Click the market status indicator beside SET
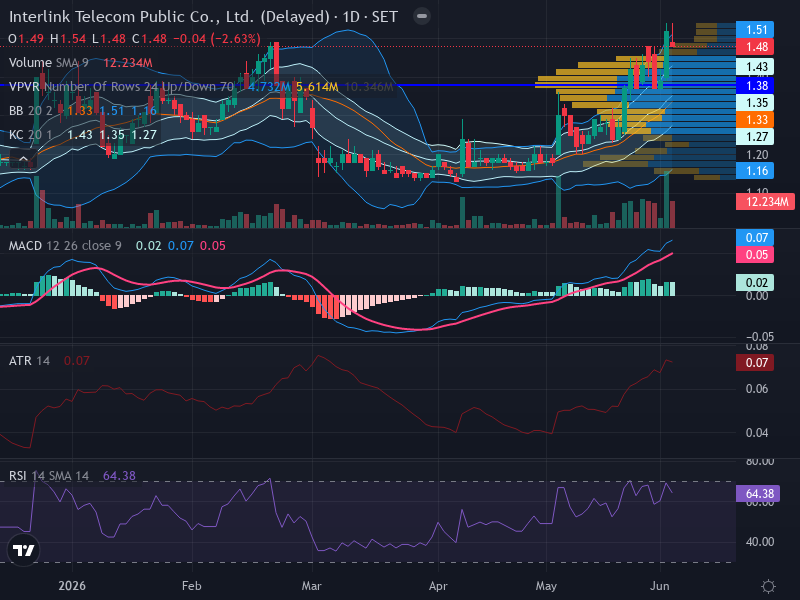 pyautogui.click(x=422, y=16)
